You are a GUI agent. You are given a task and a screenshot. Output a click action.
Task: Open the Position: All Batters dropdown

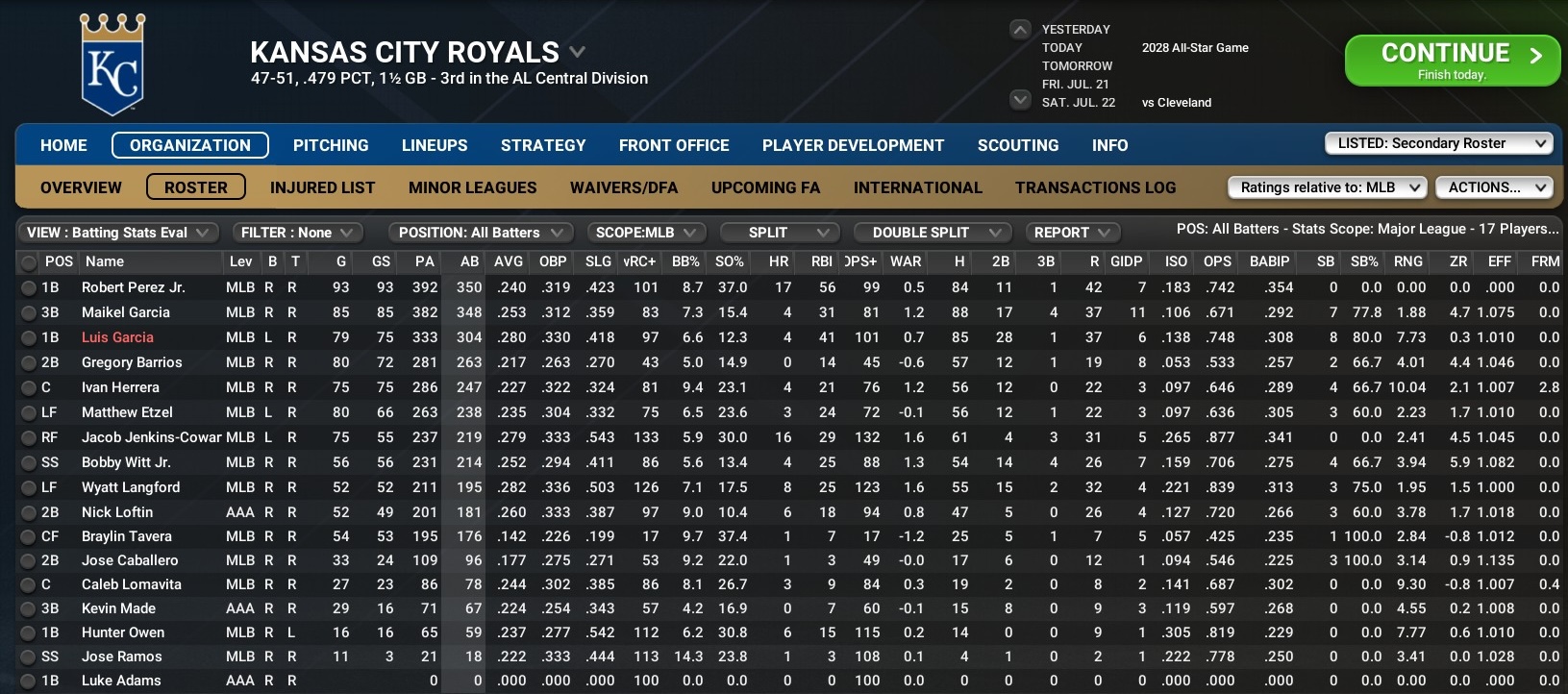pyautogui.click(x=481, y=233)
